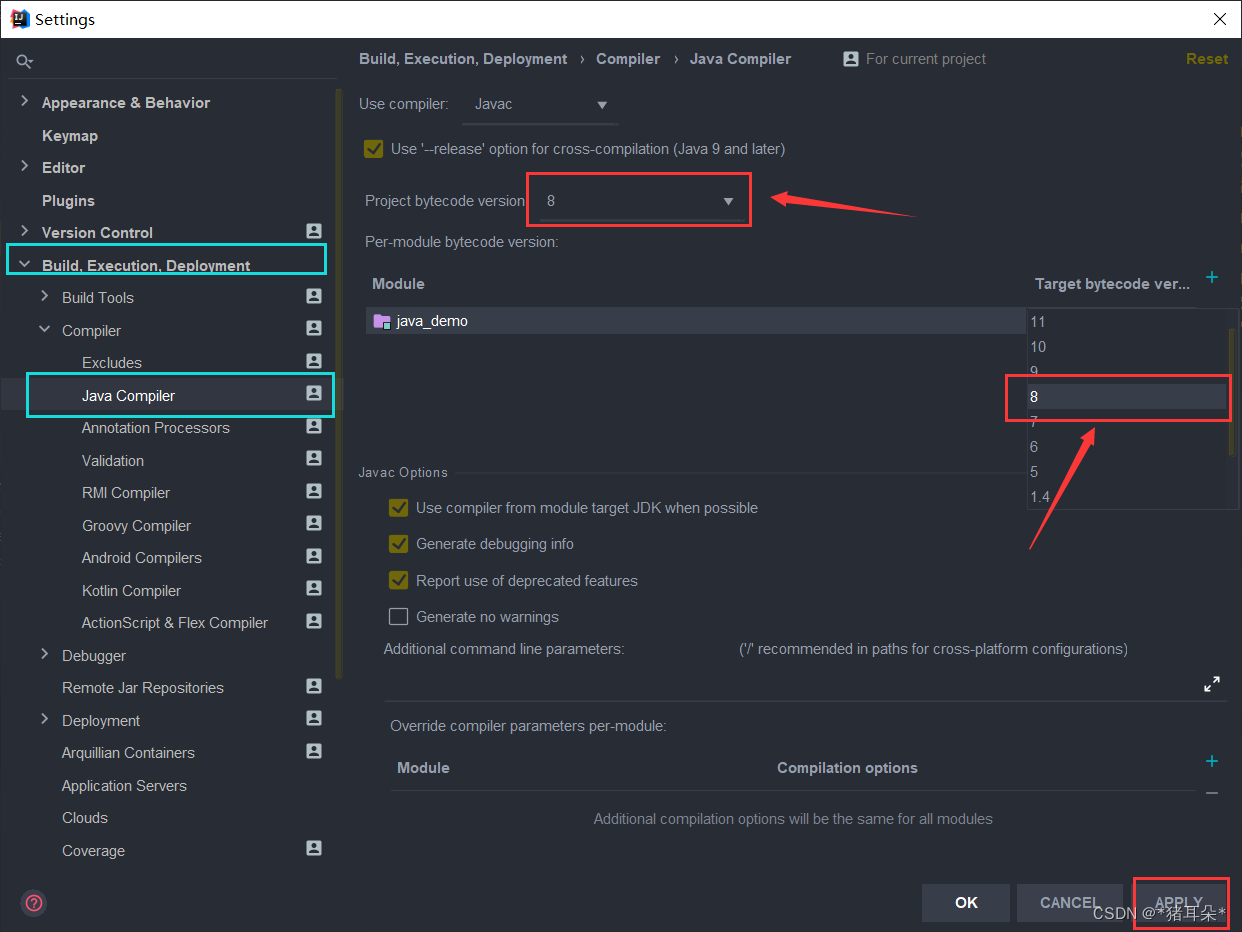Click the help question mark icon
The width and height of the screenshot is (1242, 932).
35,903
